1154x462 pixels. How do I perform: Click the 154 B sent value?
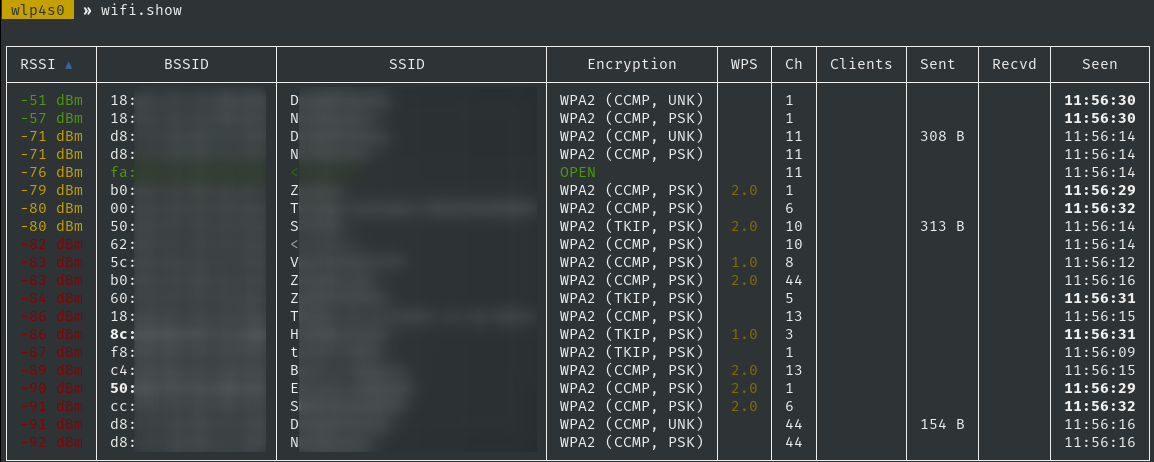click(x=942, y=424)
